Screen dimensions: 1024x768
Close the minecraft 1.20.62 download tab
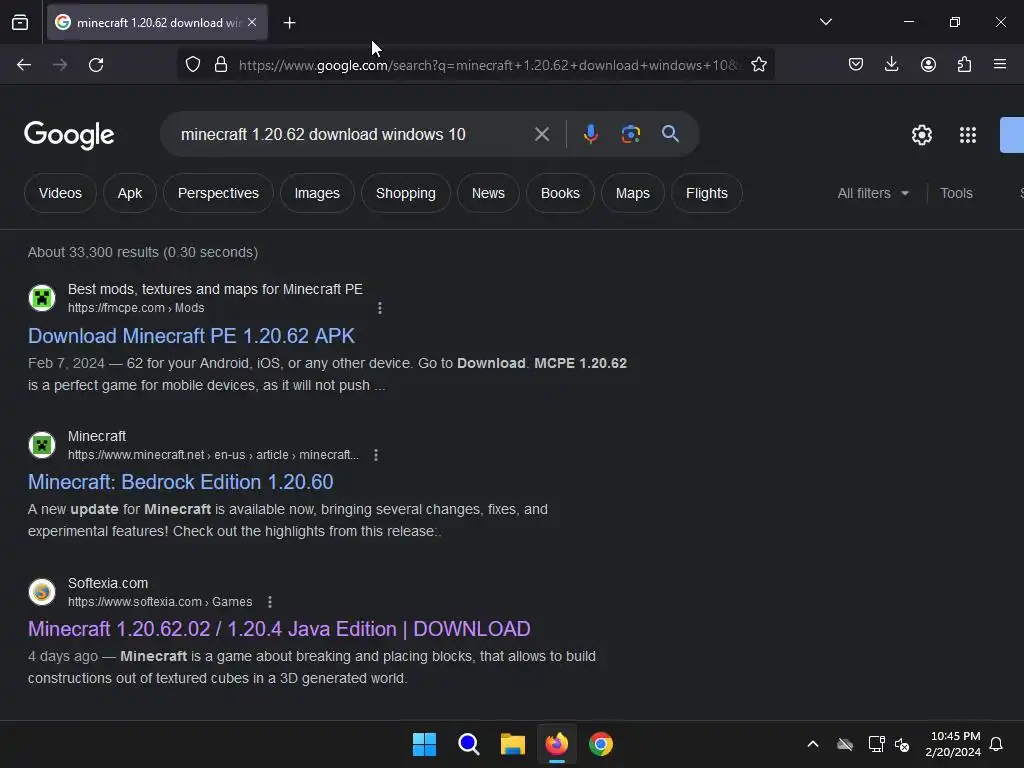pos(252,22)
